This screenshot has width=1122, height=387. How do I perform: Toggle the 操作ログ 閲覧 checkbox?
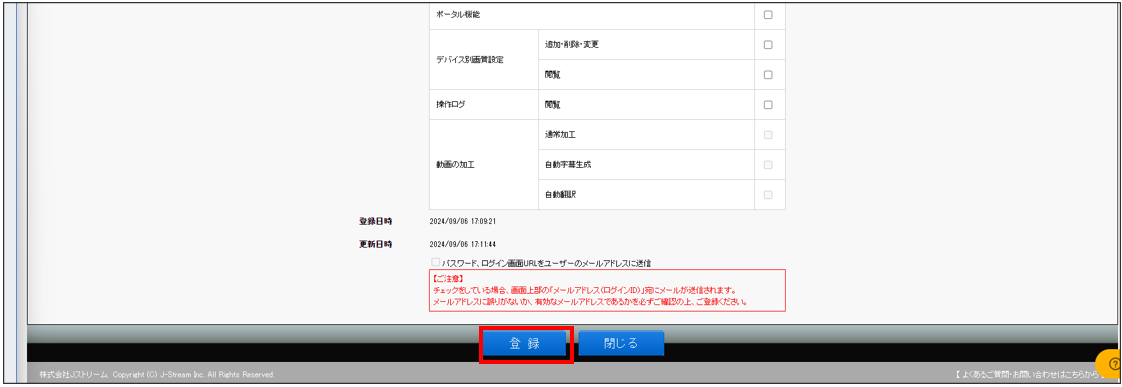coord(768,104)
